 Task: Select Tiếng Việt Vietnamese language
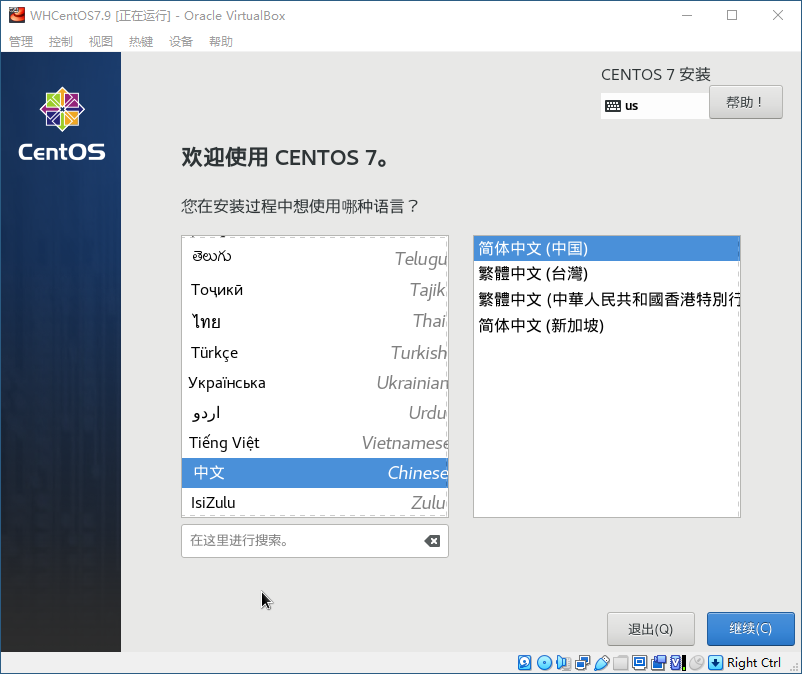pyautogui.click(x=315, y=443)
